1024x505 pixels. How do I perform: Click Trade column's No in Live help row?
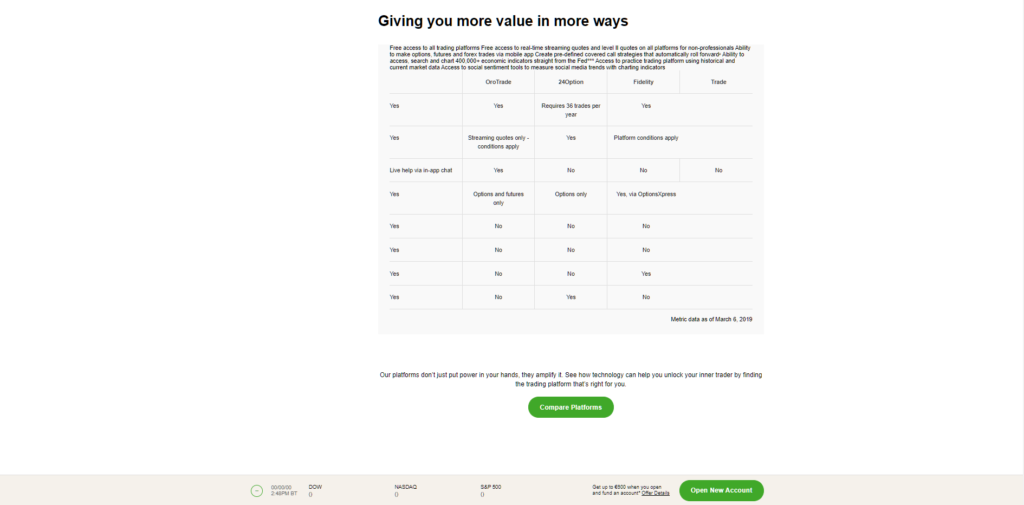(x=718, y=170)
